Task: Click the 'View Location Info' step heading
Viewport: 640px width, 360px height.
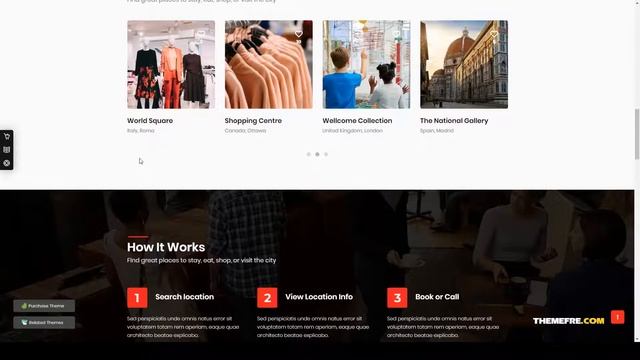Action: click(x=319, y=297)
